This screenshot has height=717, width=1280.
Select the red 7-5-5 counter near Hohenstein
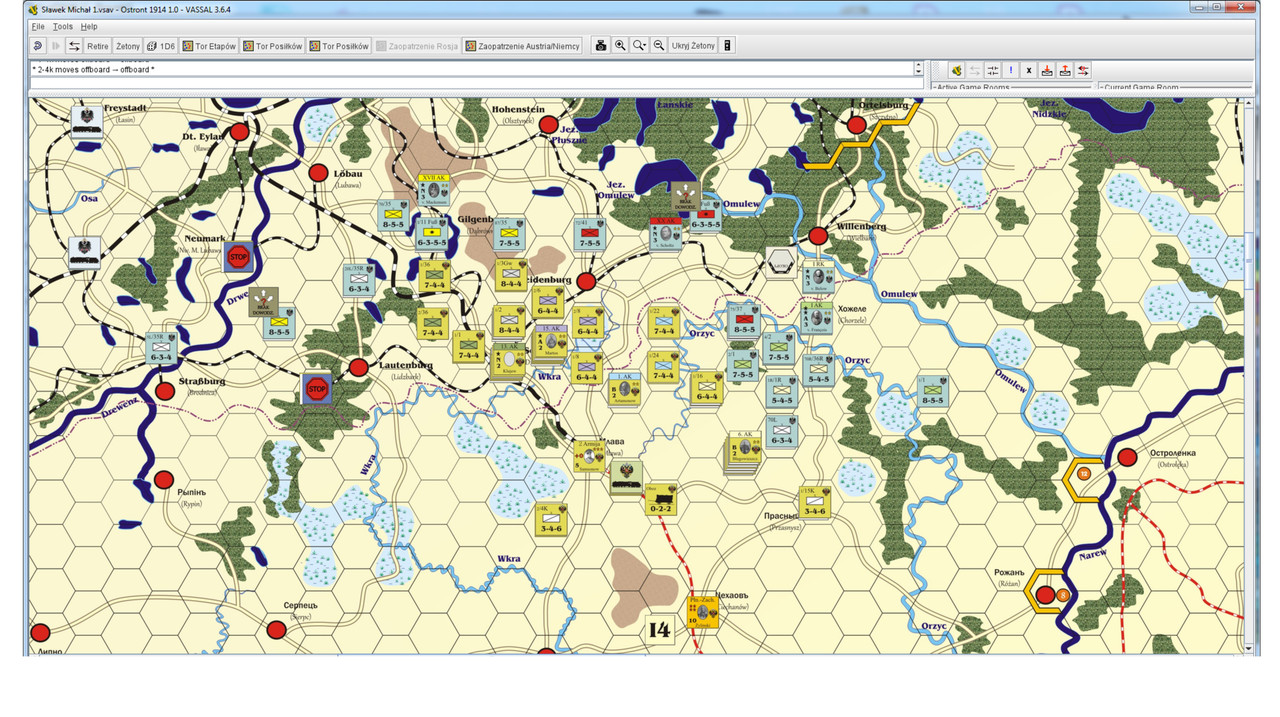590,234
